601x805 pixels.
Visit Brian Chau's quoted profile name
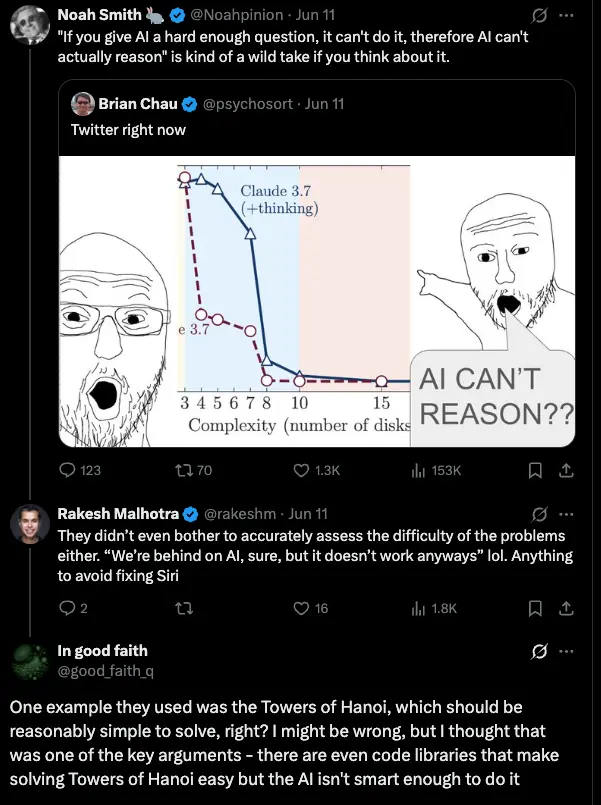[x=137, y=102]
